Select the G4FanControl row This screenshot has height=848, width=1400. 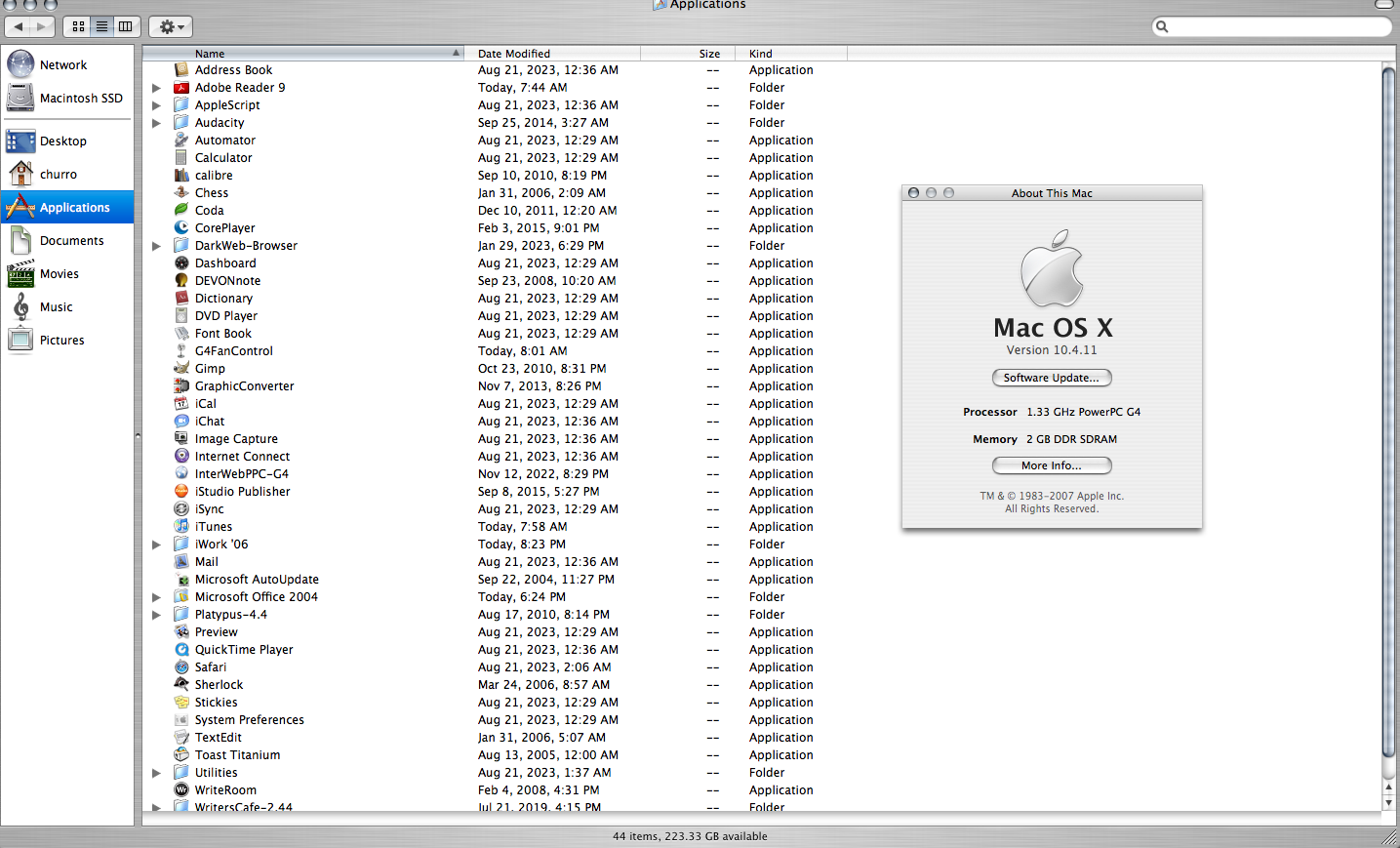762,351
